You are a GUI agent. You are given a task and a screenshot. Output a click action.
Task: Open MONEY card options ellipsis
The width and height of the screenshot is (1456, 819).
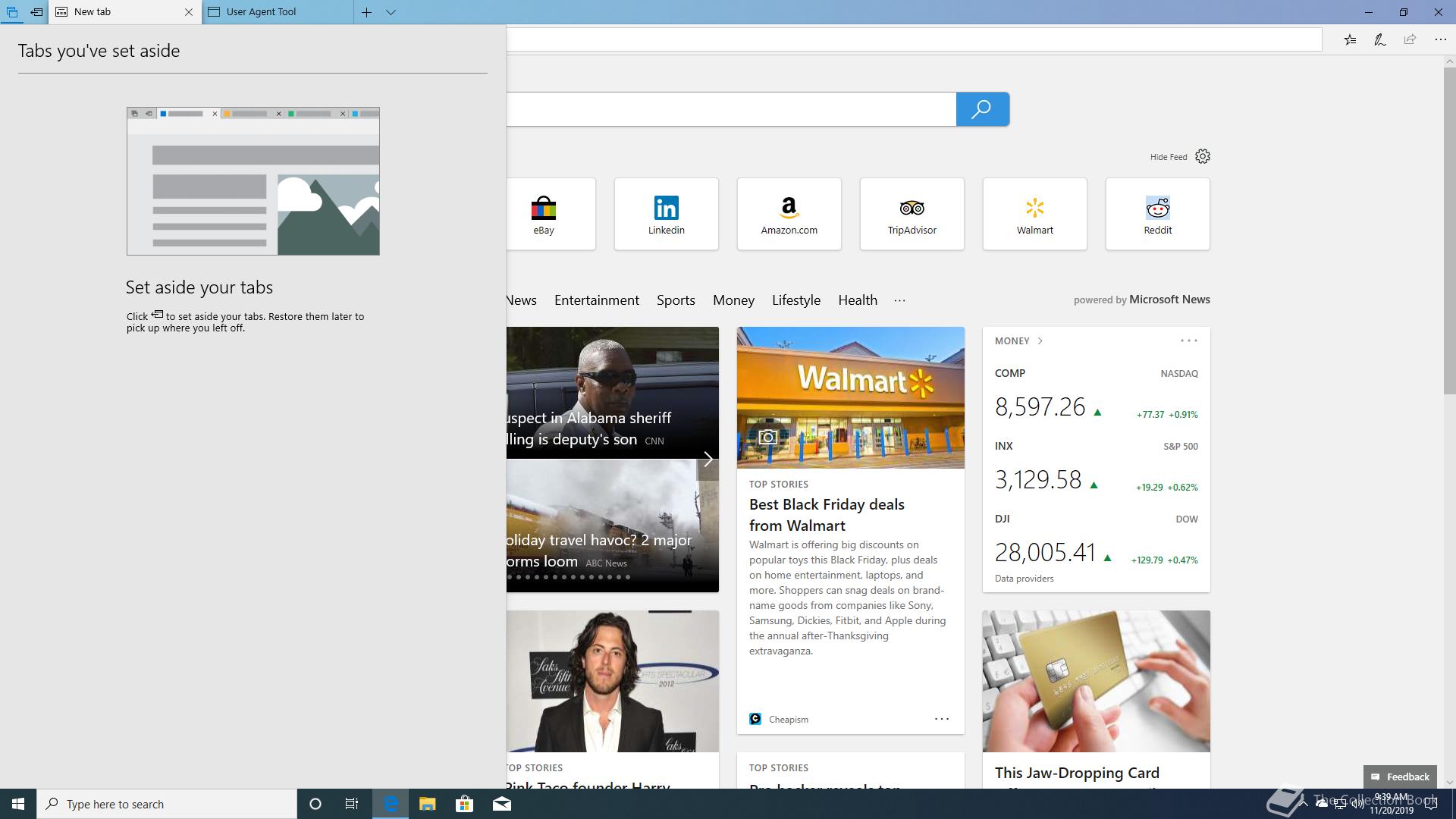1189,341
